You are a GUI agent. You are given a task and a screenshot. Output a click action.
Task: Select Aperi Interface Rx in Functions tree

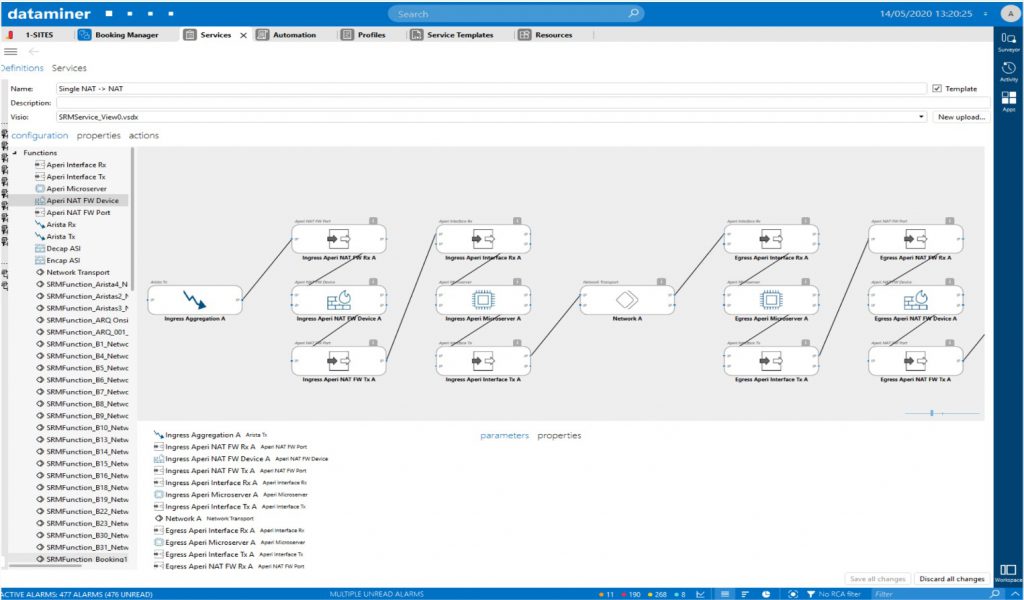coord(76,165)
